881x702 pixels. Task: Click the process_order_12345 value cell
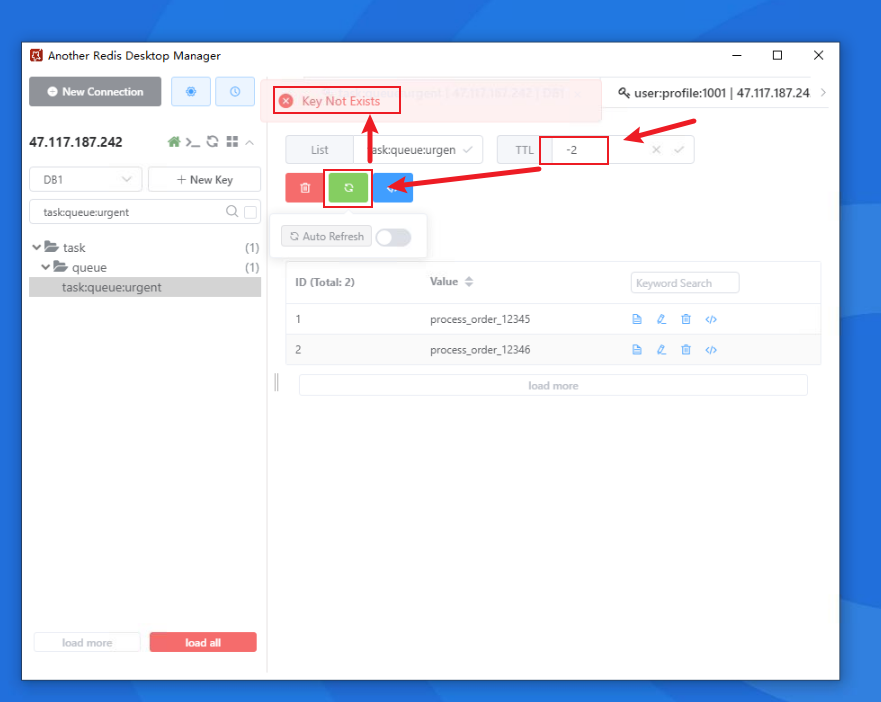coord(480,319)
